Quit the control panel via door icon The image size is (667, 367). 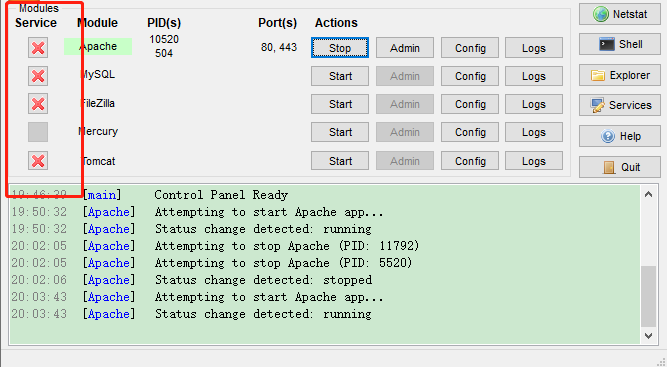coord(620,167)
